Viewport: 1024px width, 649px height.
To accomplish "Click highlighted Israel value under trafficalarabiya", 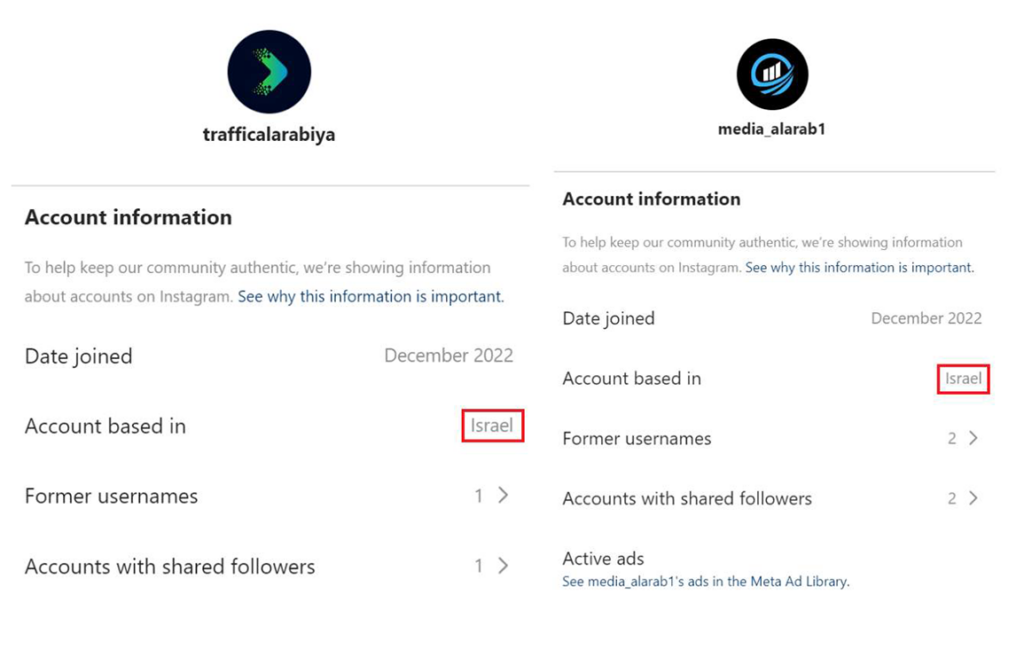I will point(492,426).
